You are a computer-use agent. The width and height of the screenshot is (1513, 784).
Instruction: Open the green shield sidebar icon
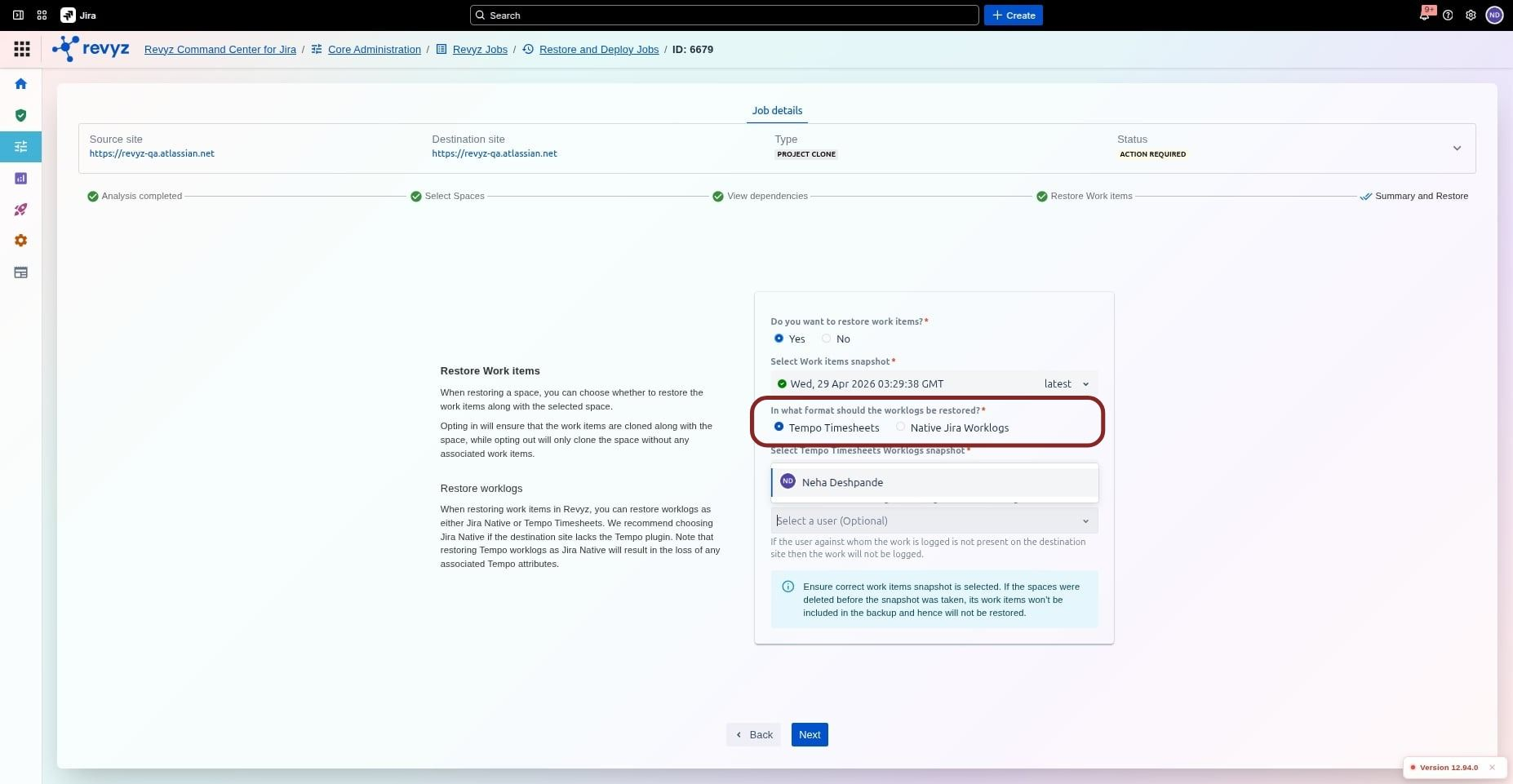pos(21,115)
